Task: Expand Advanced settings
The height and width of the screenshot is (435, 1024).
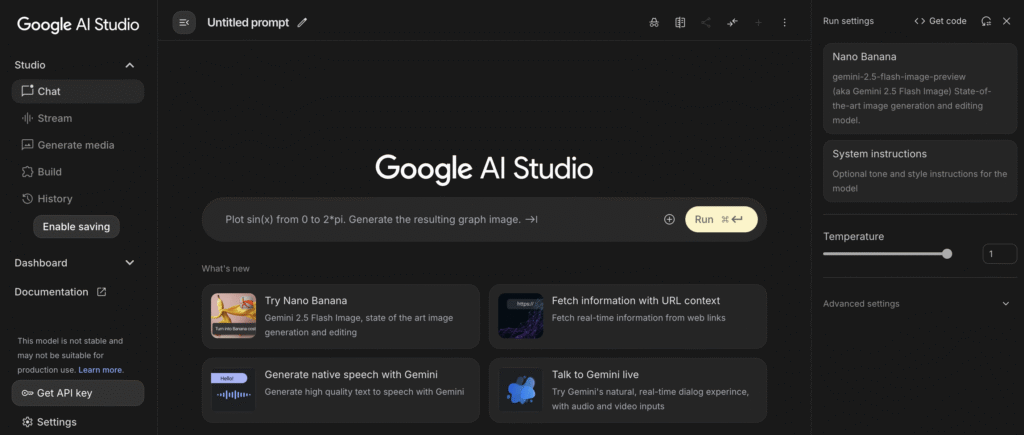Action: pos(920,304)
